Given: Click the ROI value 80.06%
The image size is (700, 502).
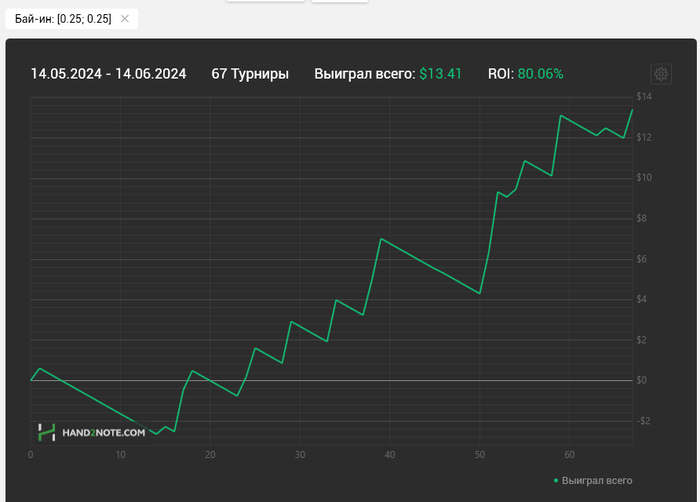Looking at the screenshot, I should coord(540,74).
